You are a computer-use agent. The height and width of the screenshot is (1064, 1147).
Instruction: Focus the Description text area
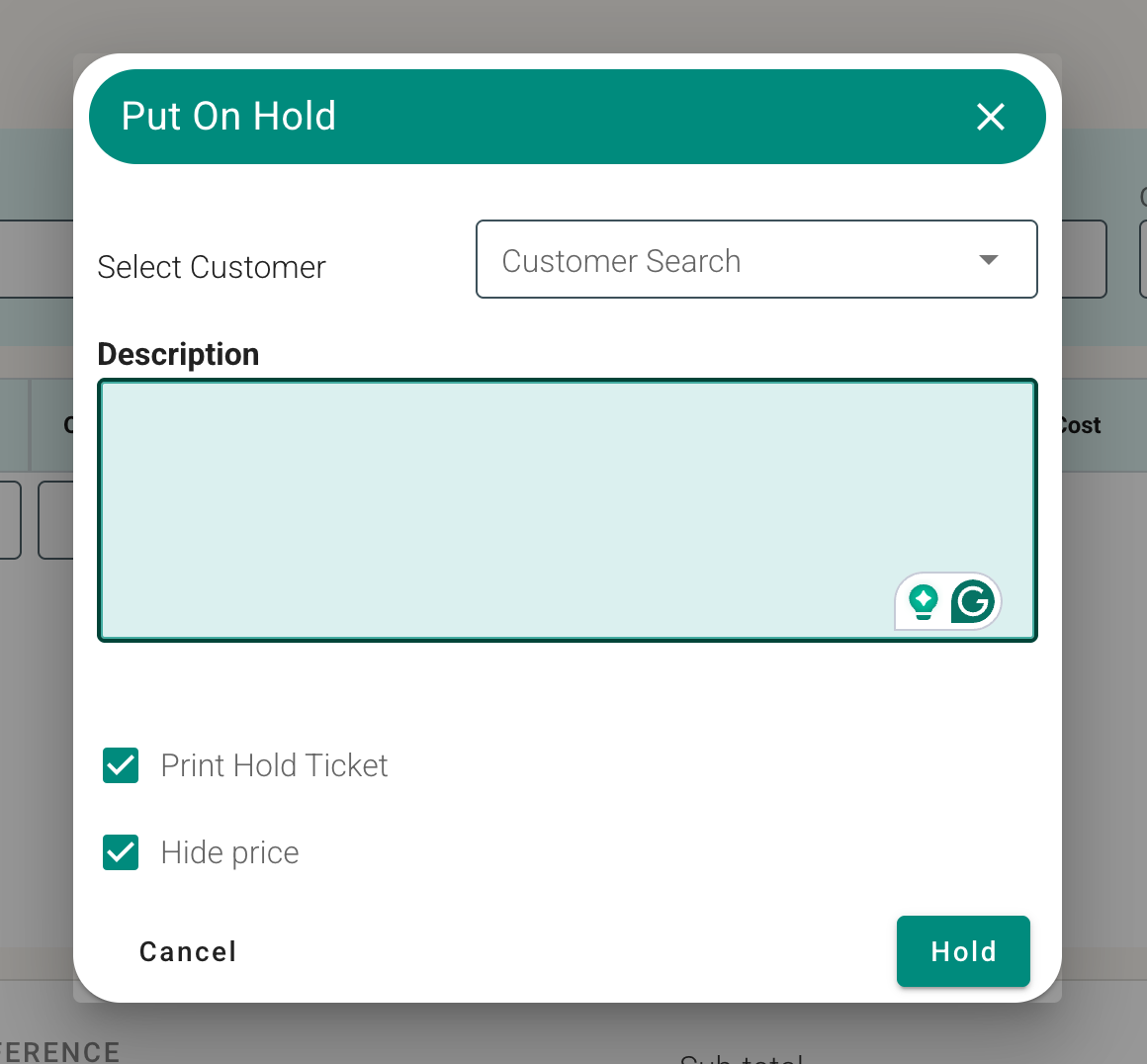tap(568, 510)
